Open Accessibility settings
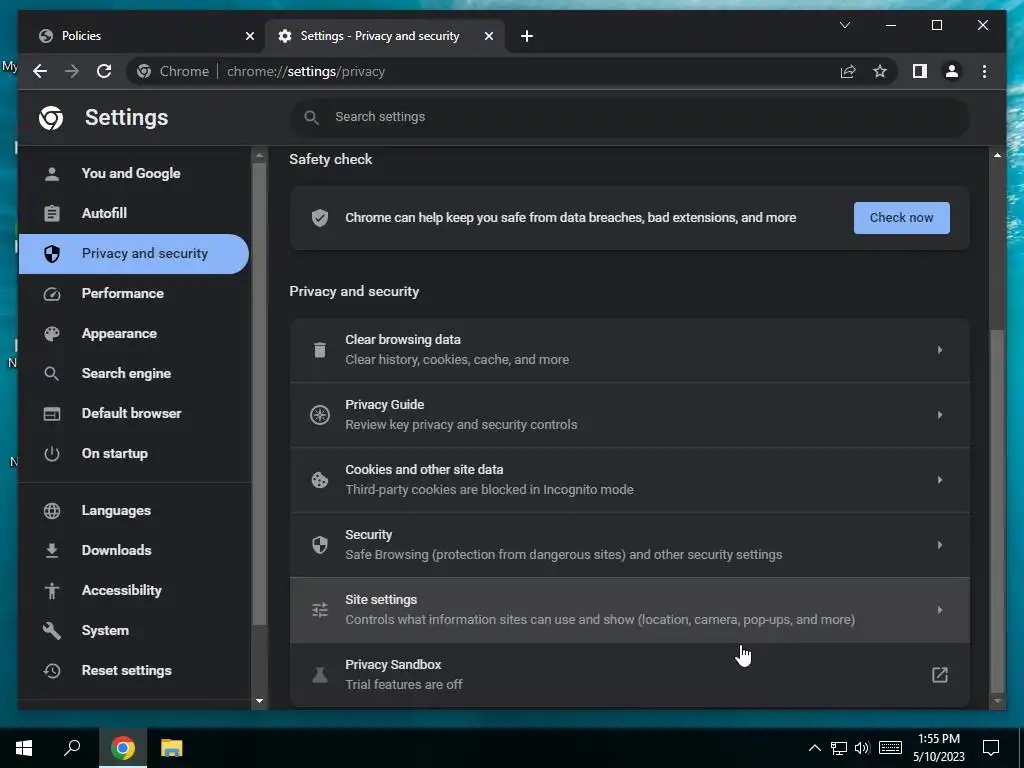The height and width of the screenshot is (768, 1024). (134, 590)
